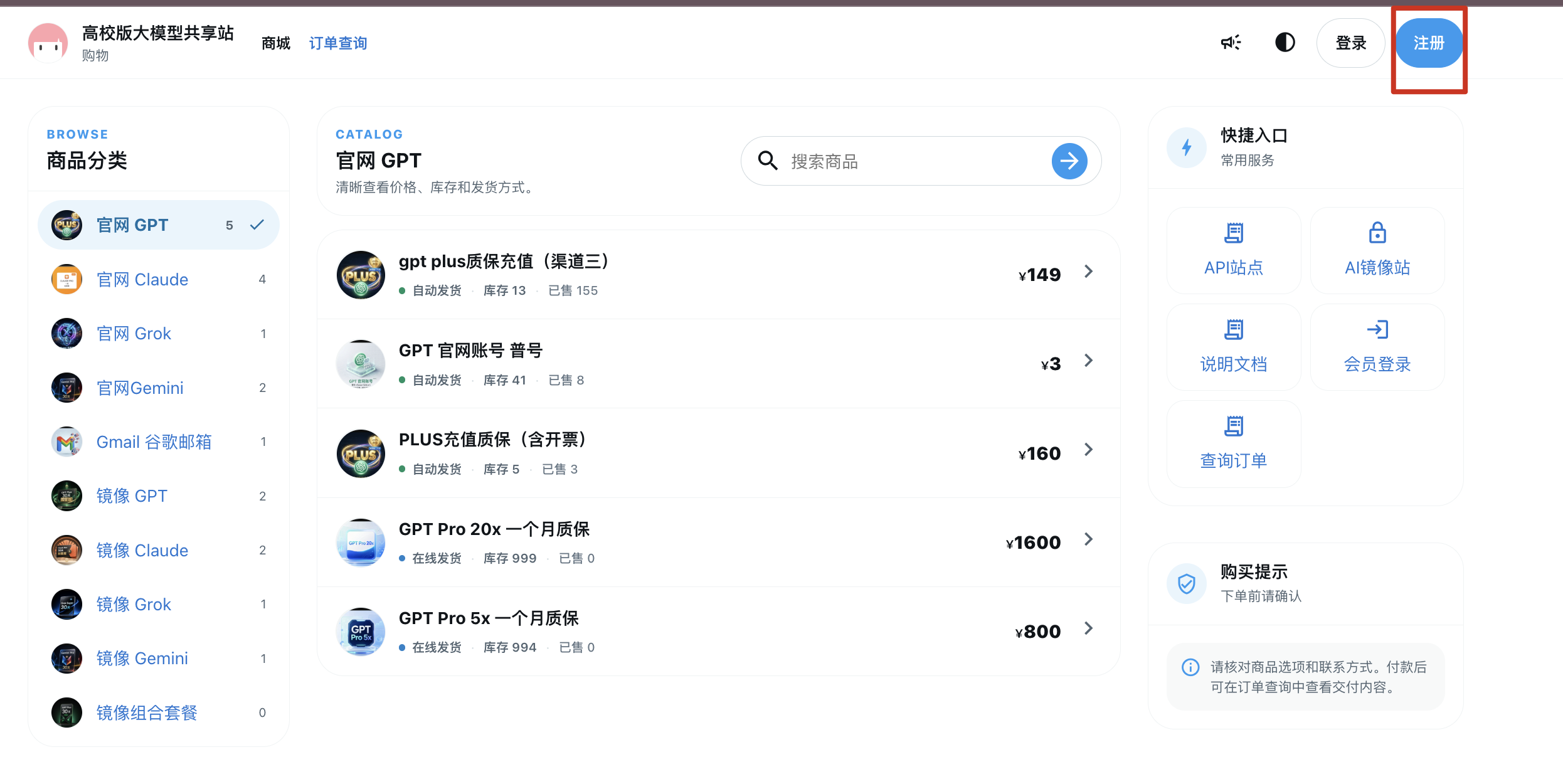Click the orange 官网 Claude category icon
Viewport: 1563px width, 784px height.
click(66, 280)
